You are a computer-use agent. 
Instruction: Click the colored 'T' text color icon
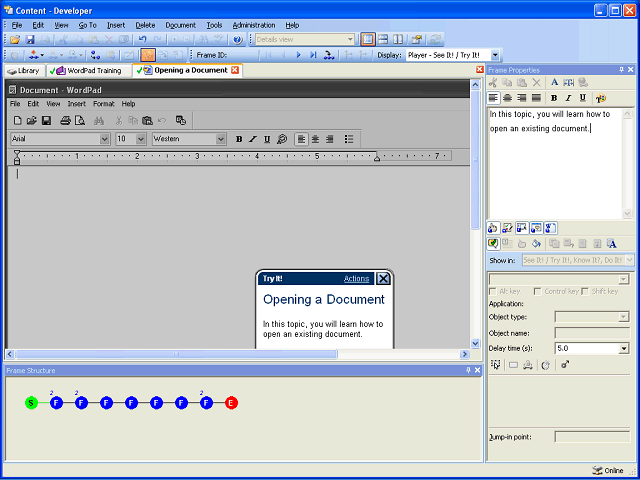[x=601, y=98]
